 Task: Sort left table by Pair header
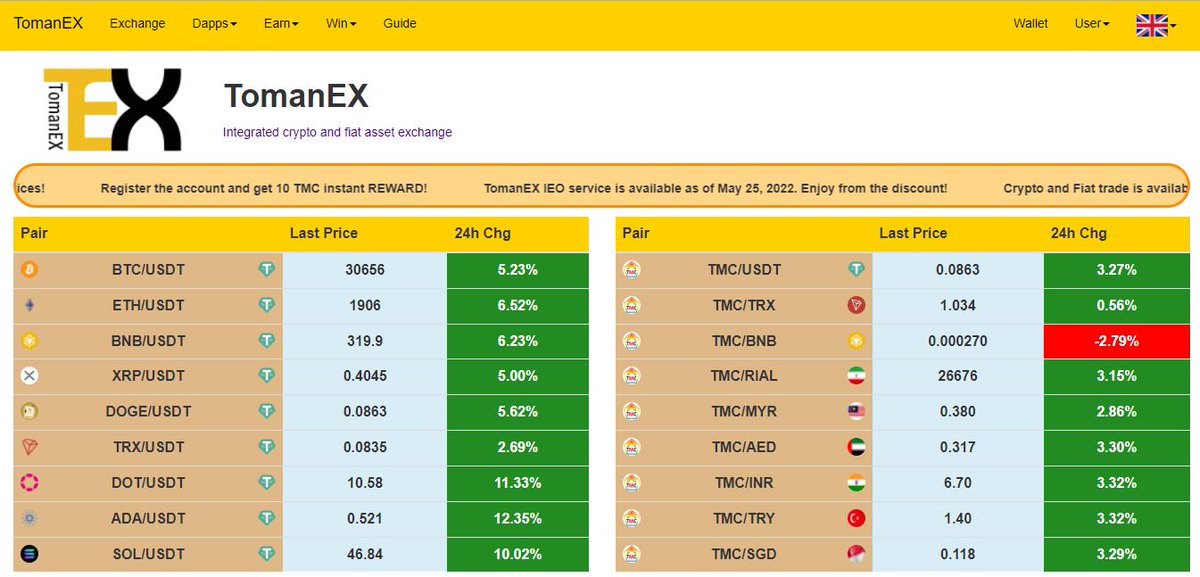34,233
